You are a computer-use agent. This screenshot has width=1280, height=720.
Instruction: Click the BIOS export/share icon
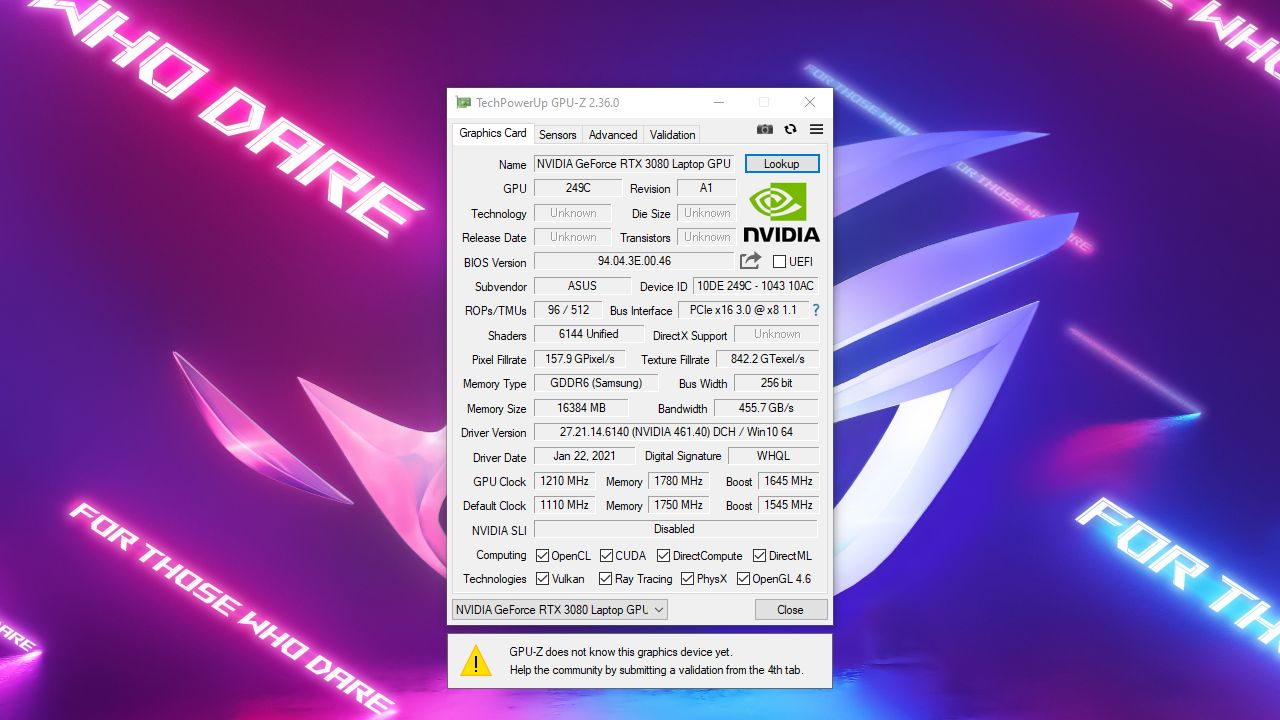coord(750,261)
